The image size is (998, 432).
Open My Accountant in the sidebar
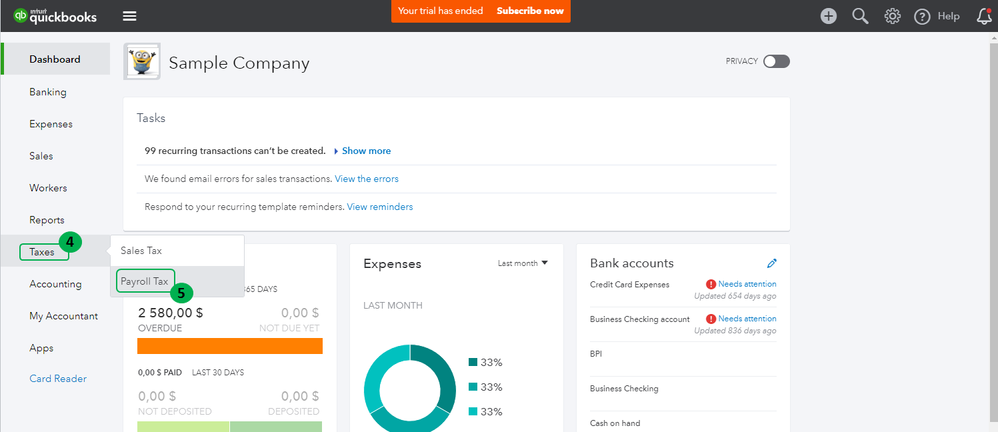click(64, 316)
